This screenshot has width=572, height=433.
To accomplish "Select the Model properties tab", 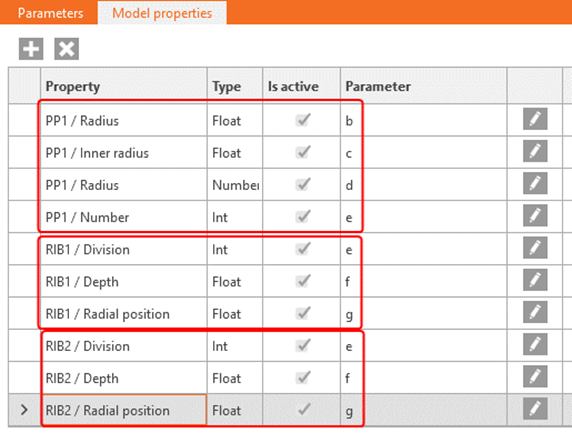I will point(162,13).
